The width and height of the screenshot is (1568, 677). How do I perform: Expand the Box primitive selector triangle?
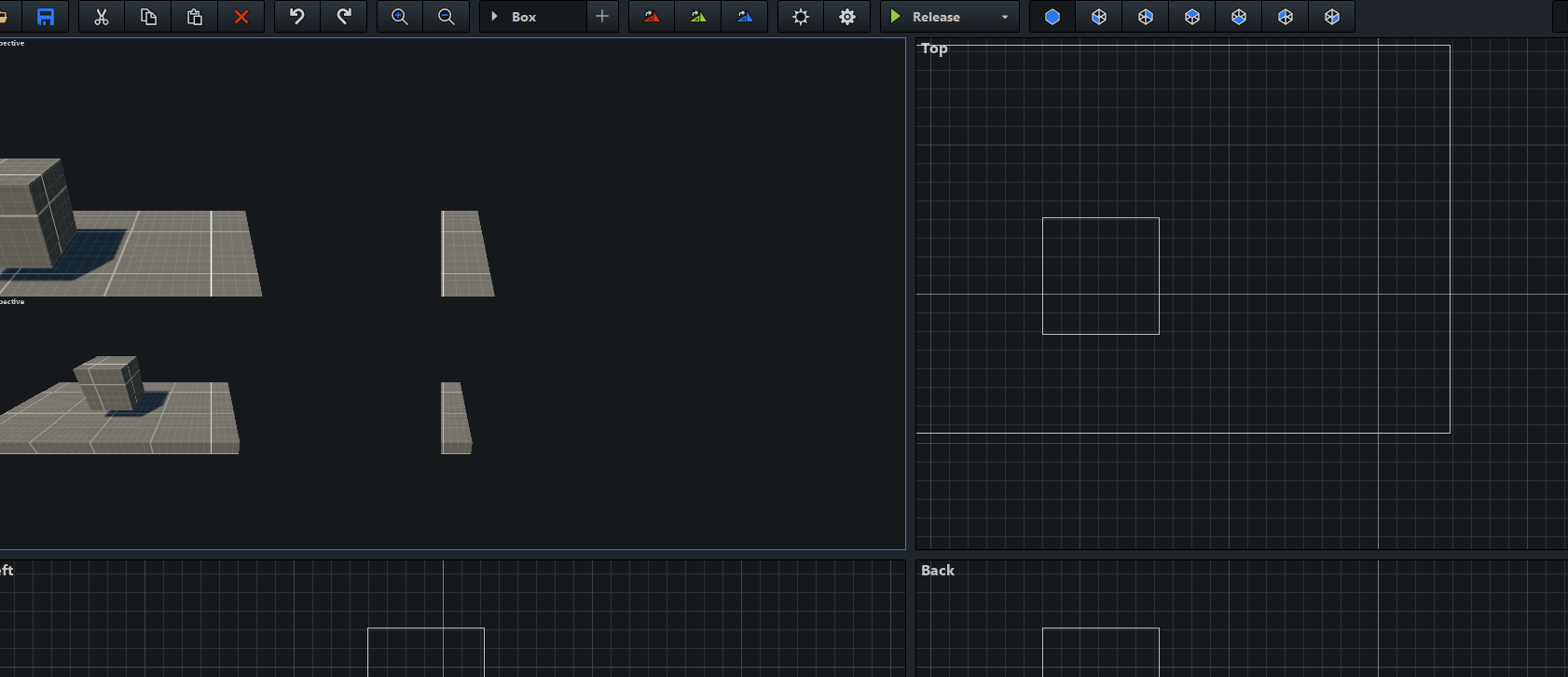[x=494, y=17]
